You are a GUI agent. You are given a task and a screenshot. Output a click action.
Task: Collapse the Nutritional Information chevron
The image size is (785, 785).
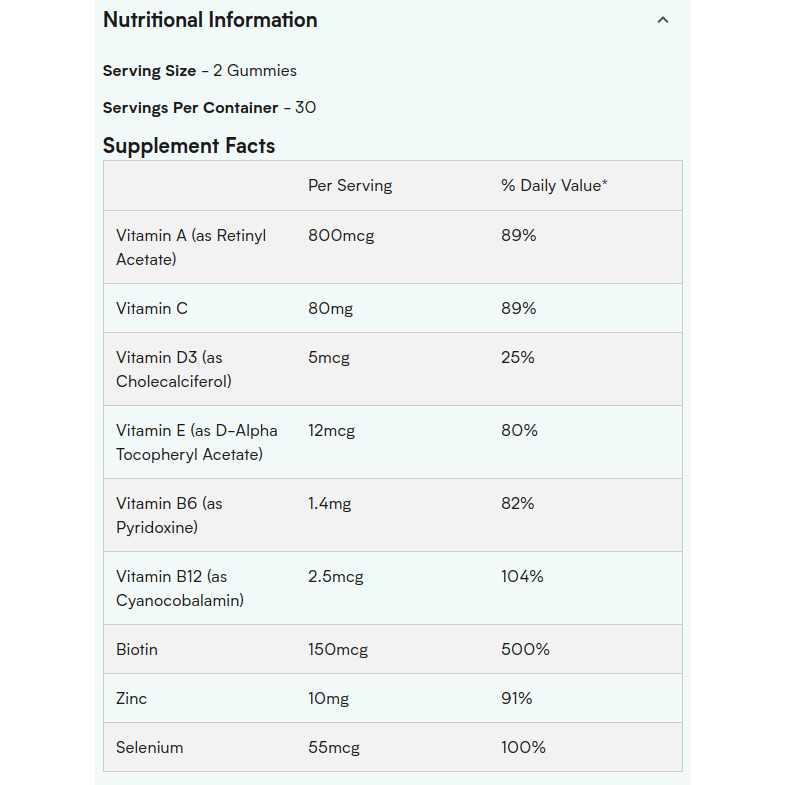click(x=662, y=20)
